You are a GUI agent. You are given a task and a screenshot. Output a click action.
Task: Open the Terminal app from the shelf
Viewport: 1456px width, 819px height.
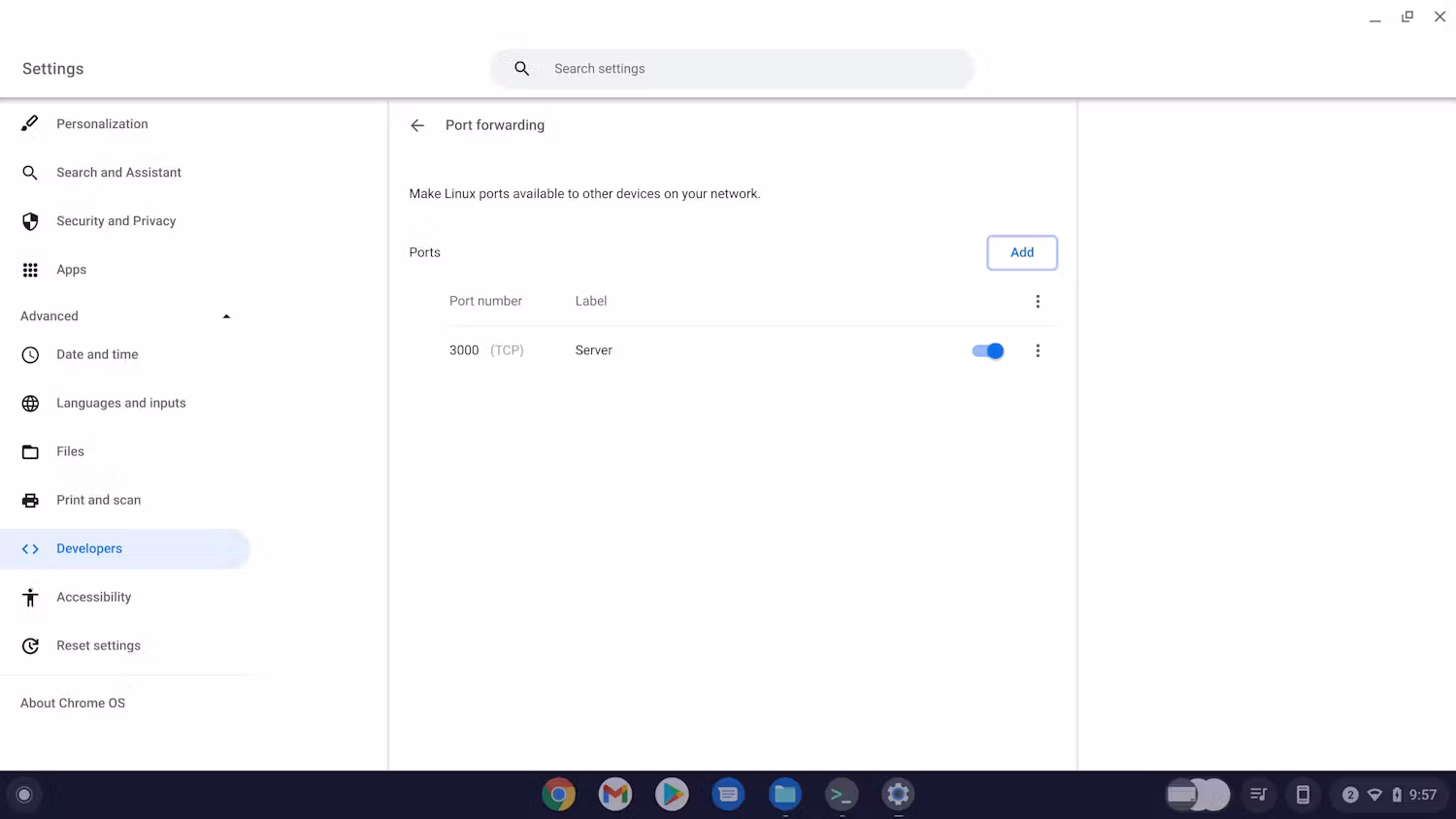pos(841,794)
